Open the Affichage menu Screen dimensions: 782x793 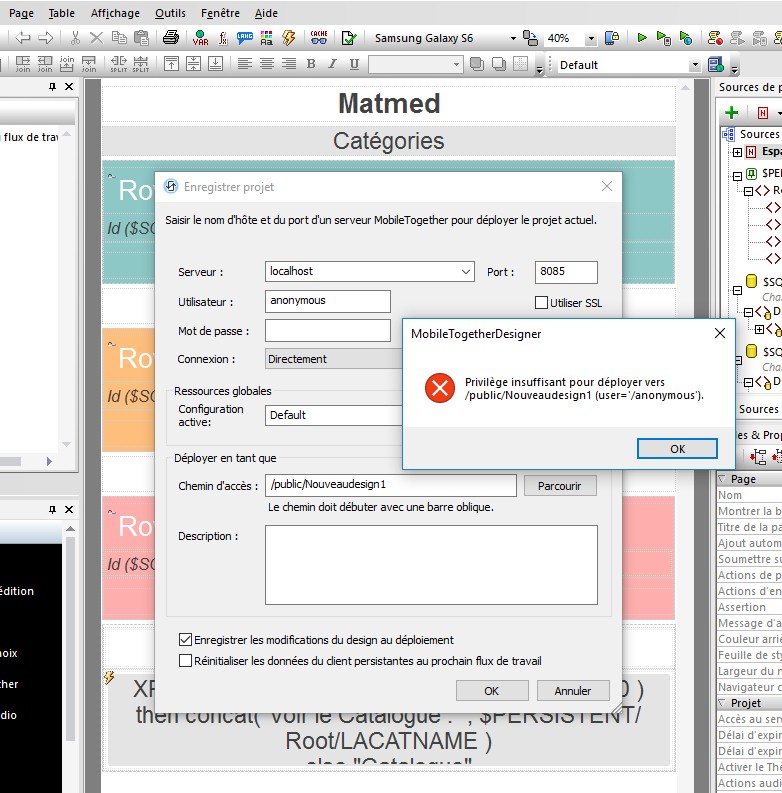tap(115, 13)
